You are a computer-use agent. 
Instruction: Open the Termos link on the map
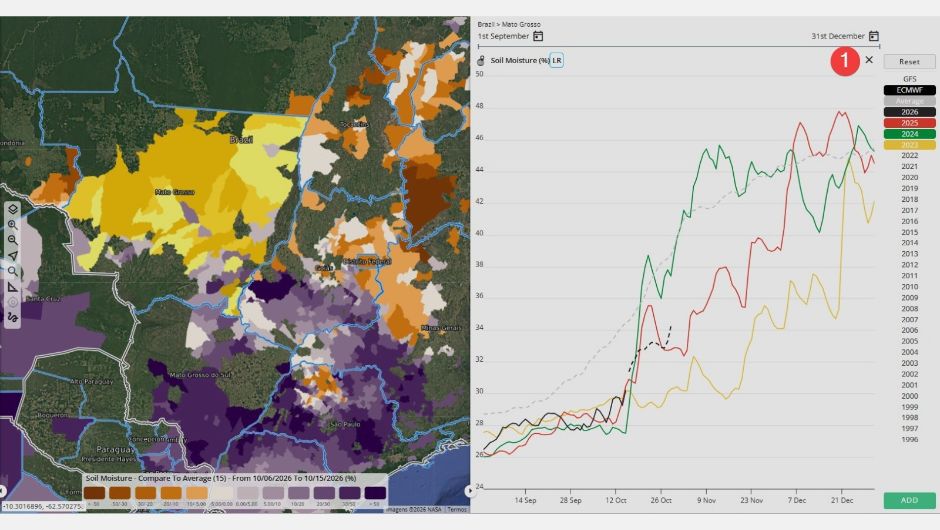[457, 510]
